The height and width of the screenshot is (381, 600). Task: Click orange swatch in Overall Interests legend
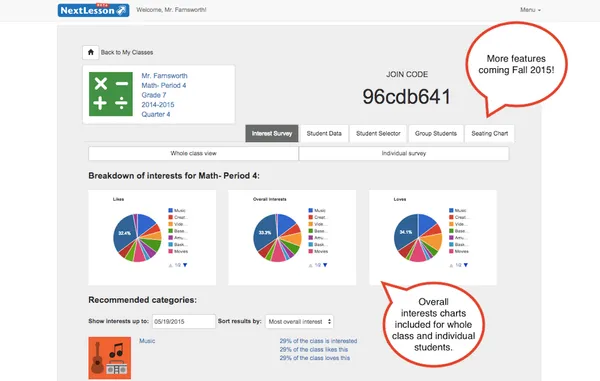coord(311,224)
